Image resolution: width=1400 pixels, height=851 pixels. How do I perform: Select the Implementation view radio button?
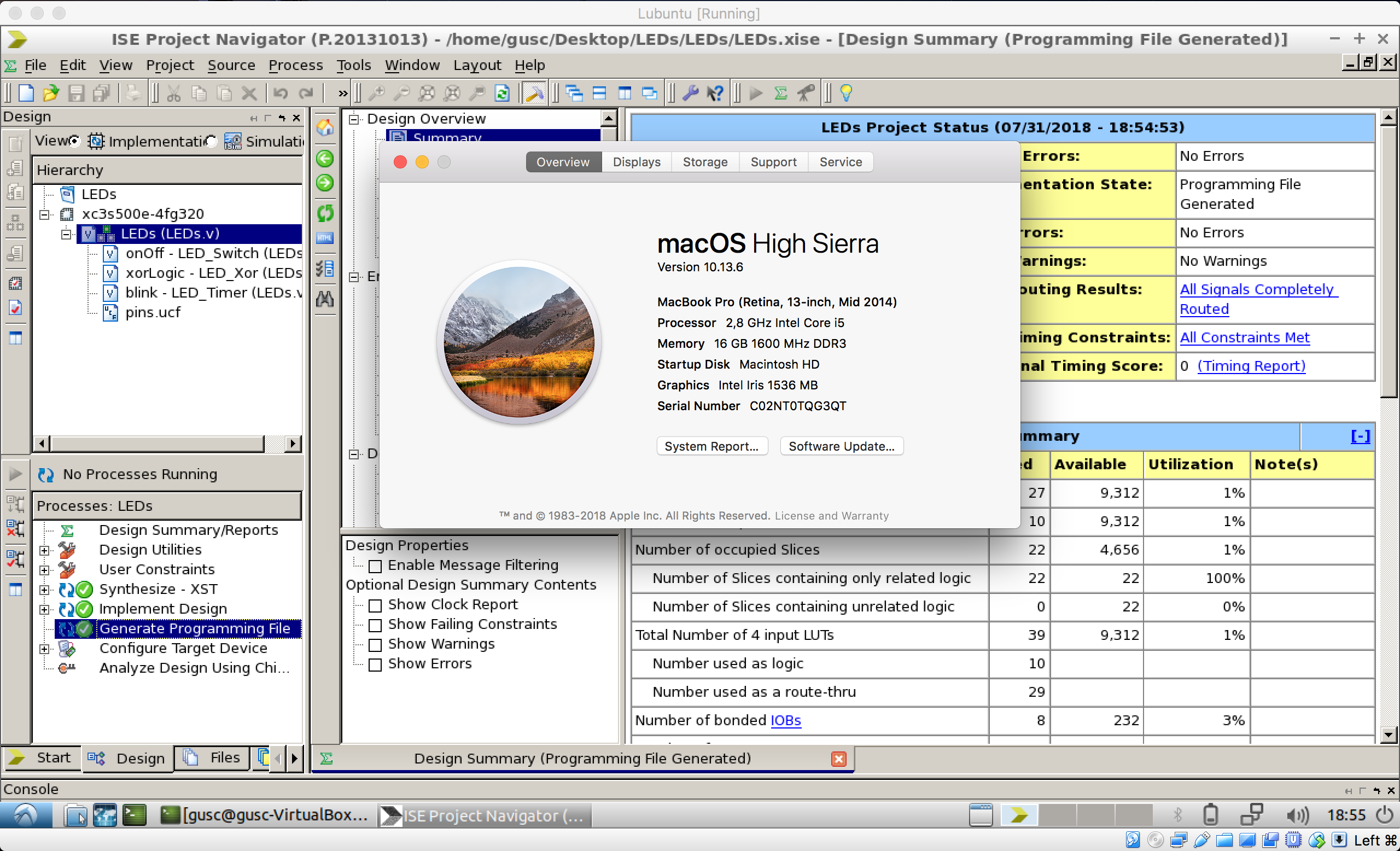pyautogui.click(x=74, y=141)
